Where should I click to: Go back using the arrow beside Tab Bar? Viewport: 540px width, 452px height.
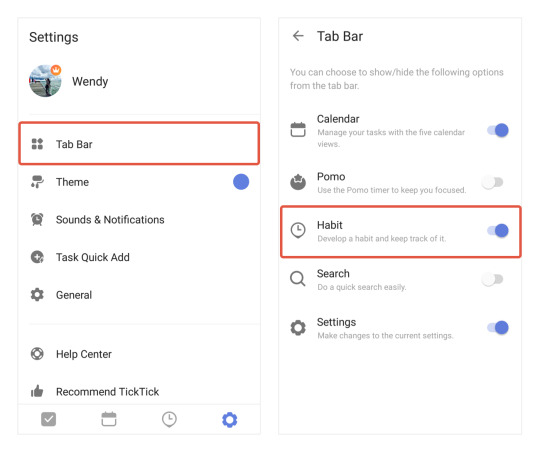click(298, 36)
